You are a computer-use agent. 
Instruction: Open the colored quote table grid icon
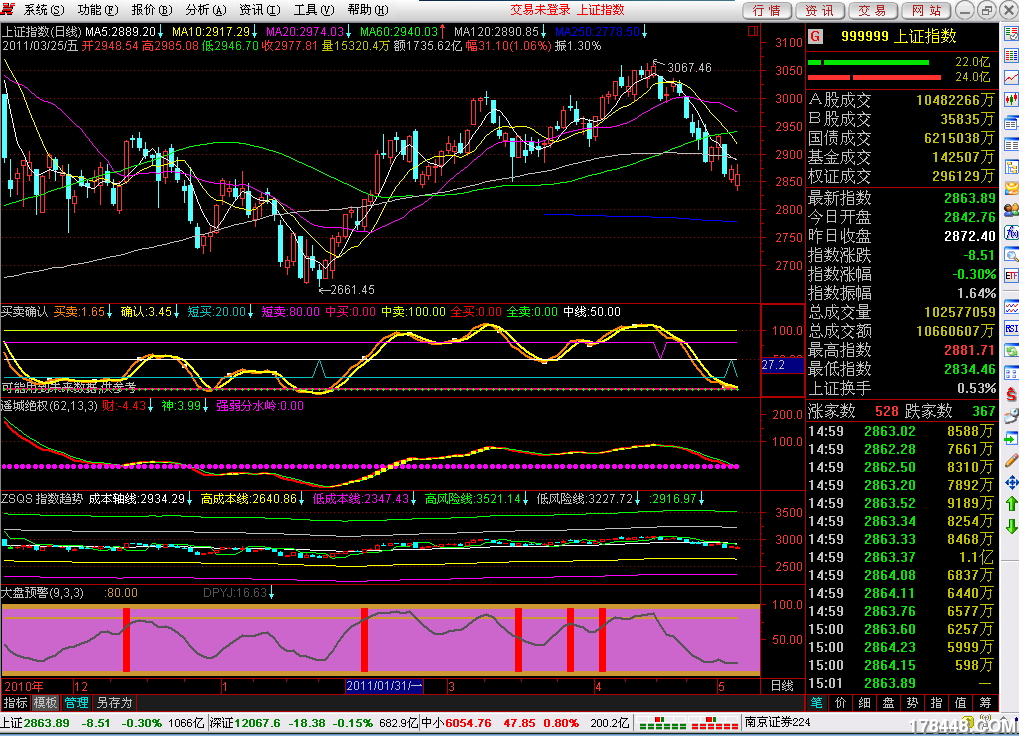1011,56
